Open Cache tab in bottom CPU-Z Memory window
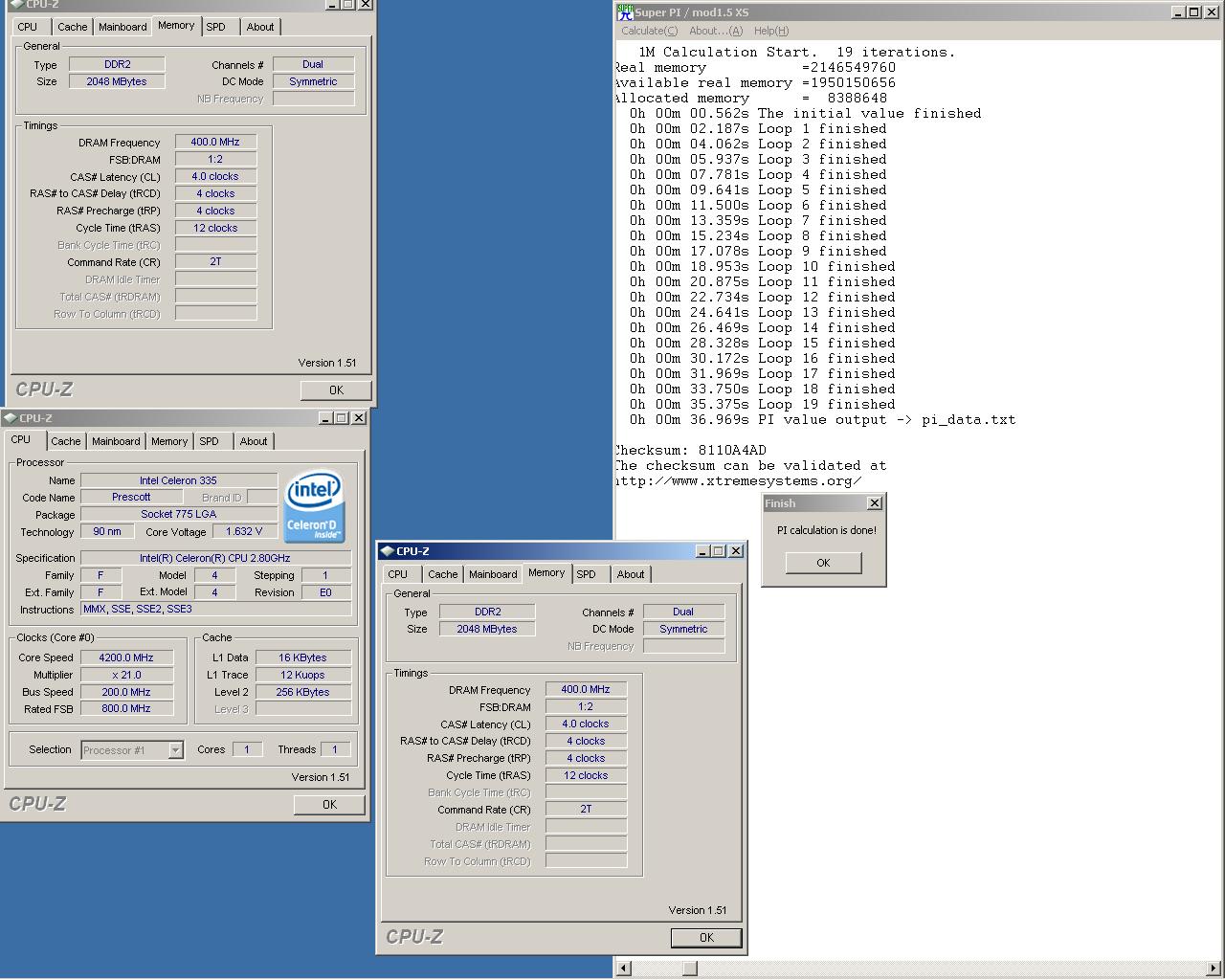Screen dimensions: 1225x980 (442, 574)
